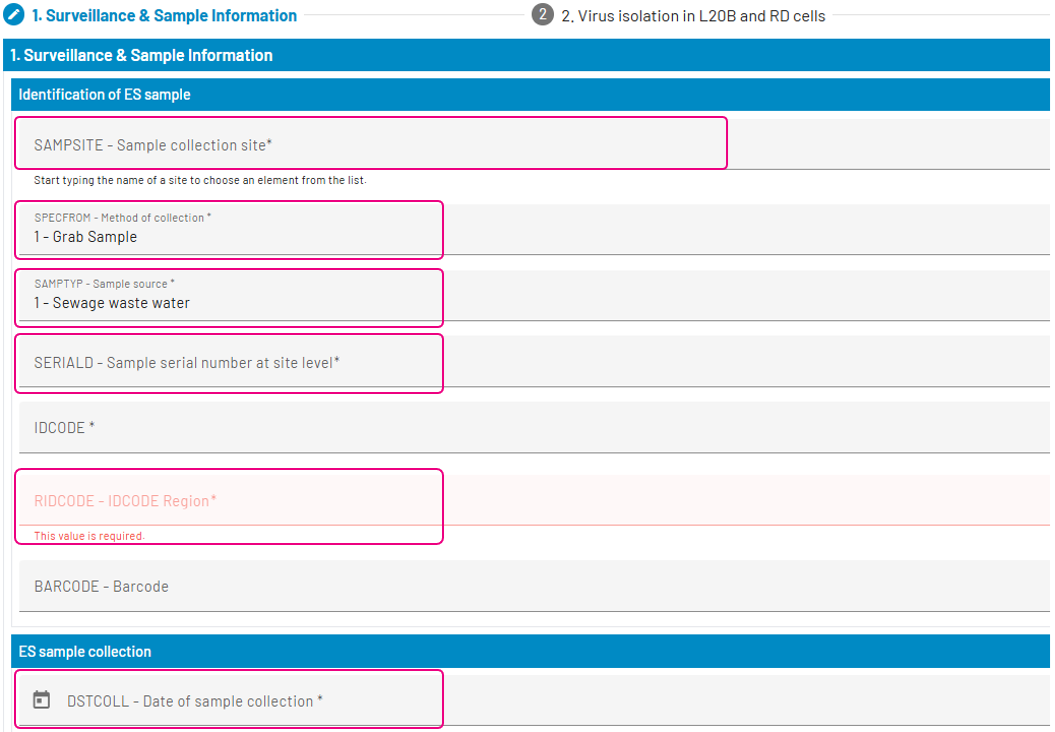This screenshot has height=732, width=1055.
Task: Collapse the blue '1. Surveillance & Sample Information' section bar
Action: pyautogui.click(x=528, y=56)
